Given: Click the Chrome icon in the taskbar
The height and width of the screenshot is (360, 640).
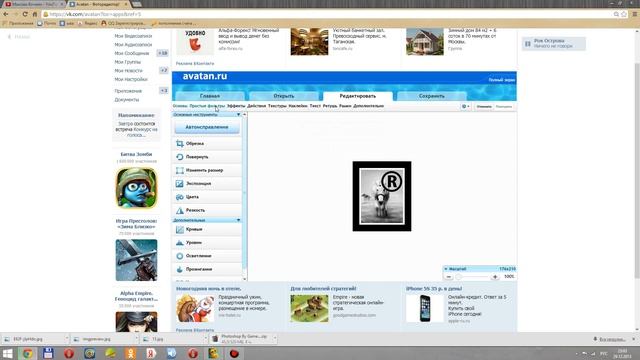Looking at the screenshot, I should pyautogui.click(x=28, y=353).
